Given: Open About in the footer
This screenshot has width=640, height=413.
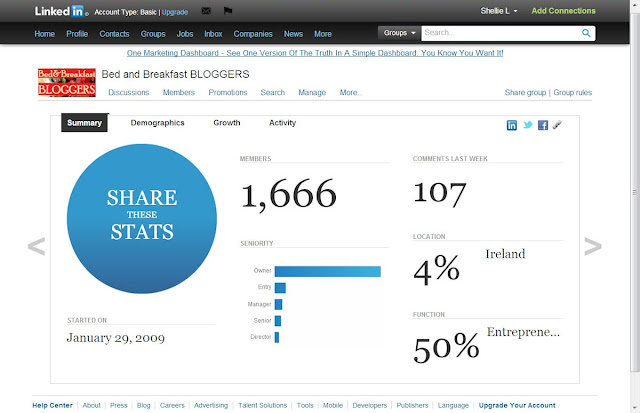Looking at the screenshot, I should (x=91, y=405).
